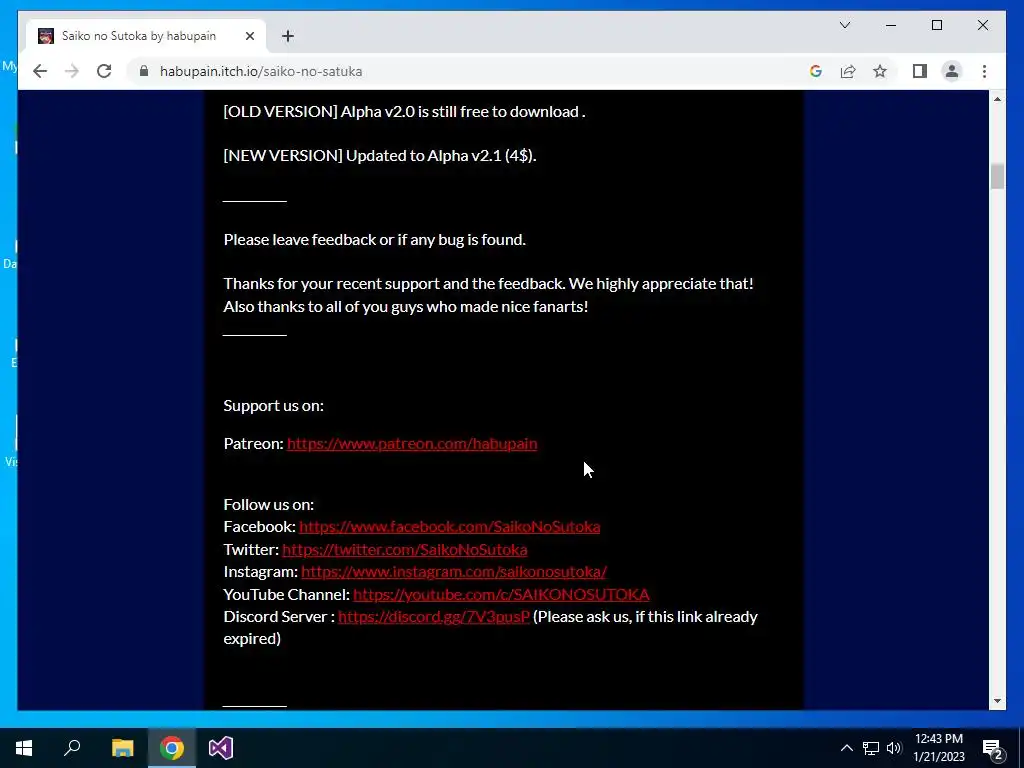Screen dimensions: 1024x768
Task: Share this page icon
Action: pos(848,71)
